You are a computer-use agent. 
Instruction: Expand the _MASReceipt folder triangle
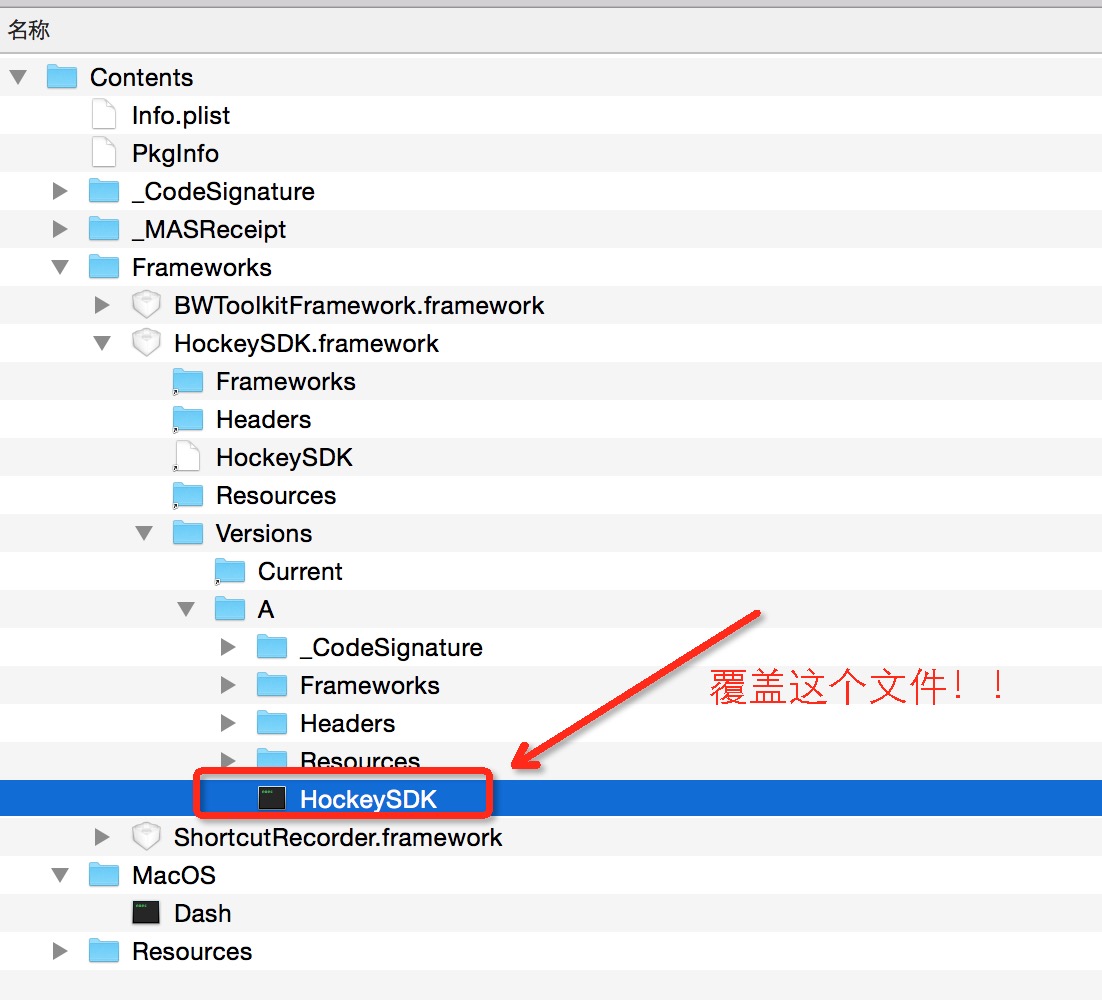click(x=60, y=229)
